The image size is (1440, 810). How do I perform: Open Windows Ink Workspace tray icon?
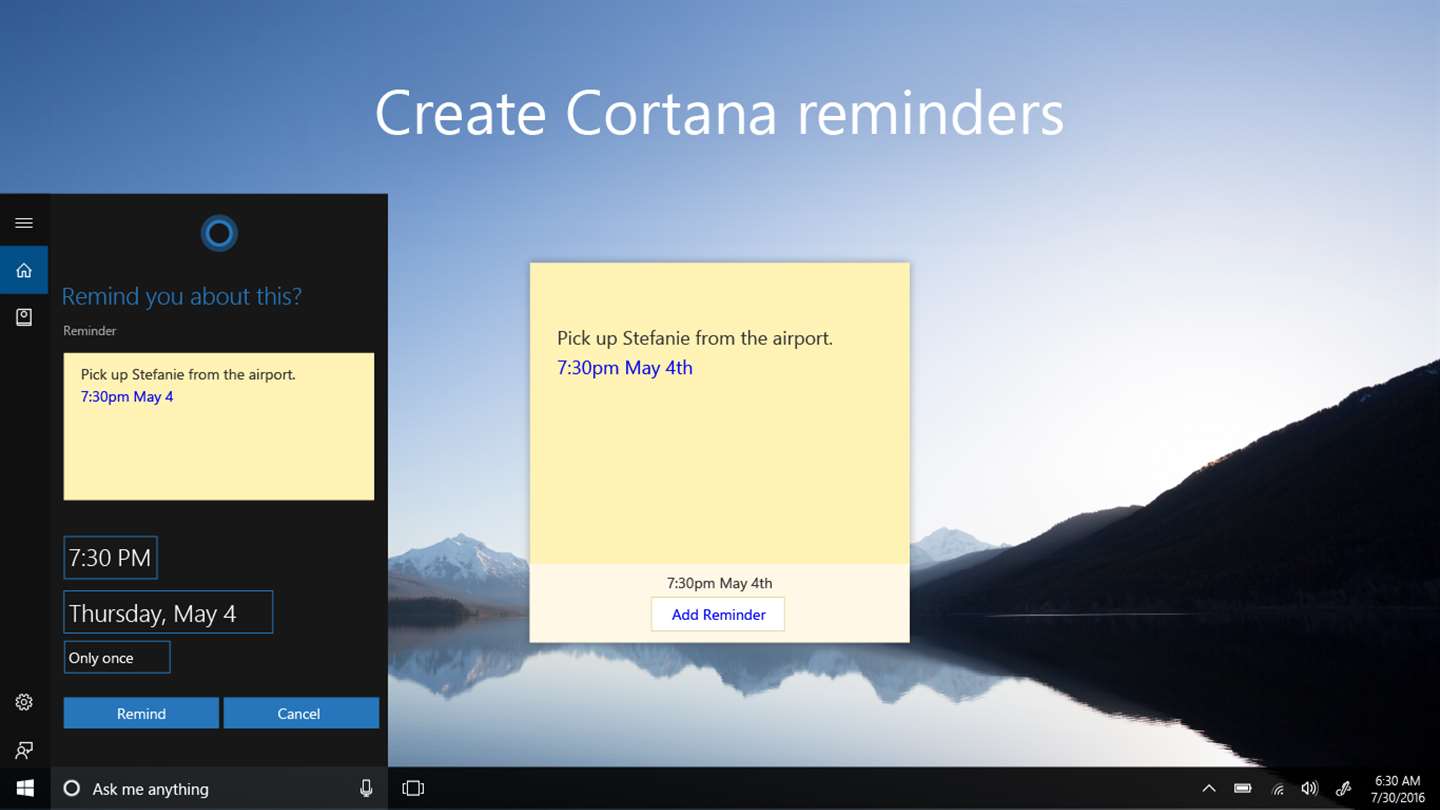1344,788
